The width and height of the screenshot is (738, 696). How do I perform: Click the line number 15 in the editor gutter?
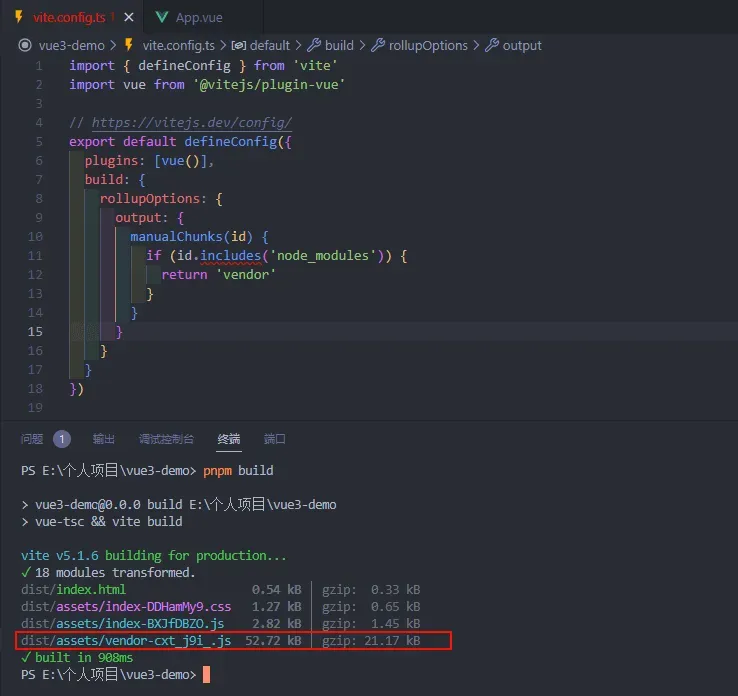(x=35, y=331)
